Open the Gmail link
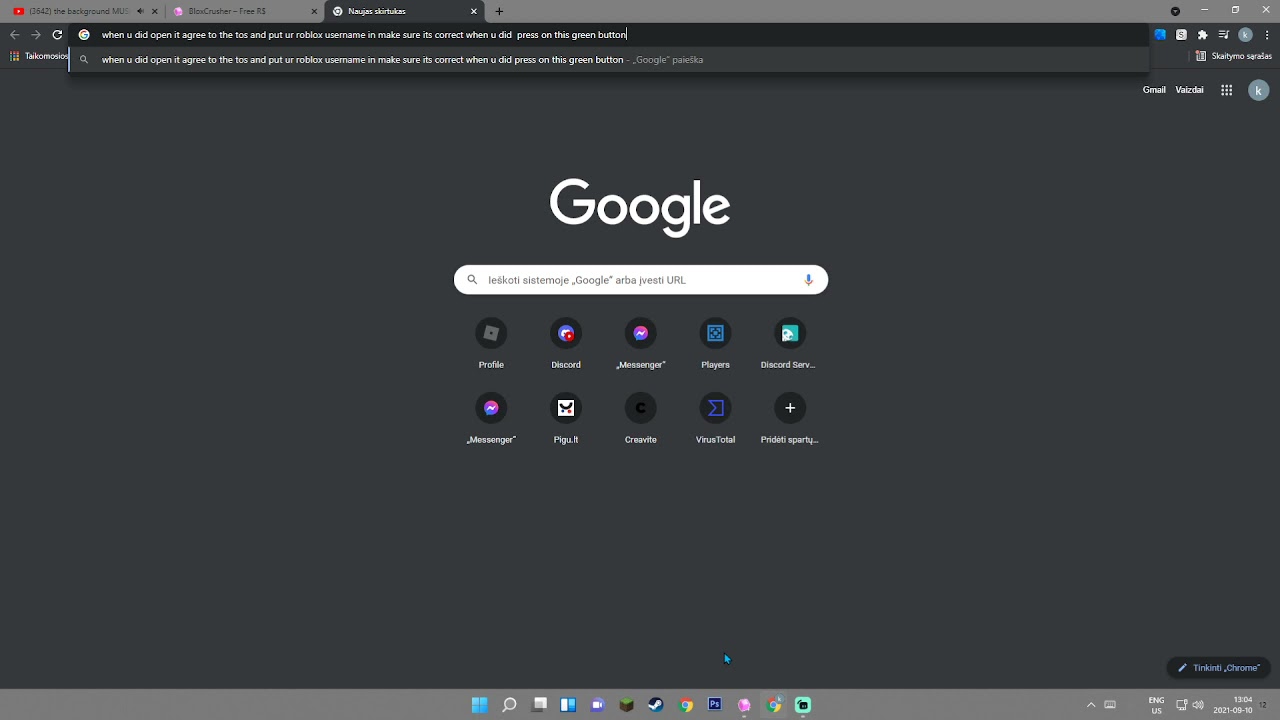1280x720 pixels. (x=1154, y=90)
